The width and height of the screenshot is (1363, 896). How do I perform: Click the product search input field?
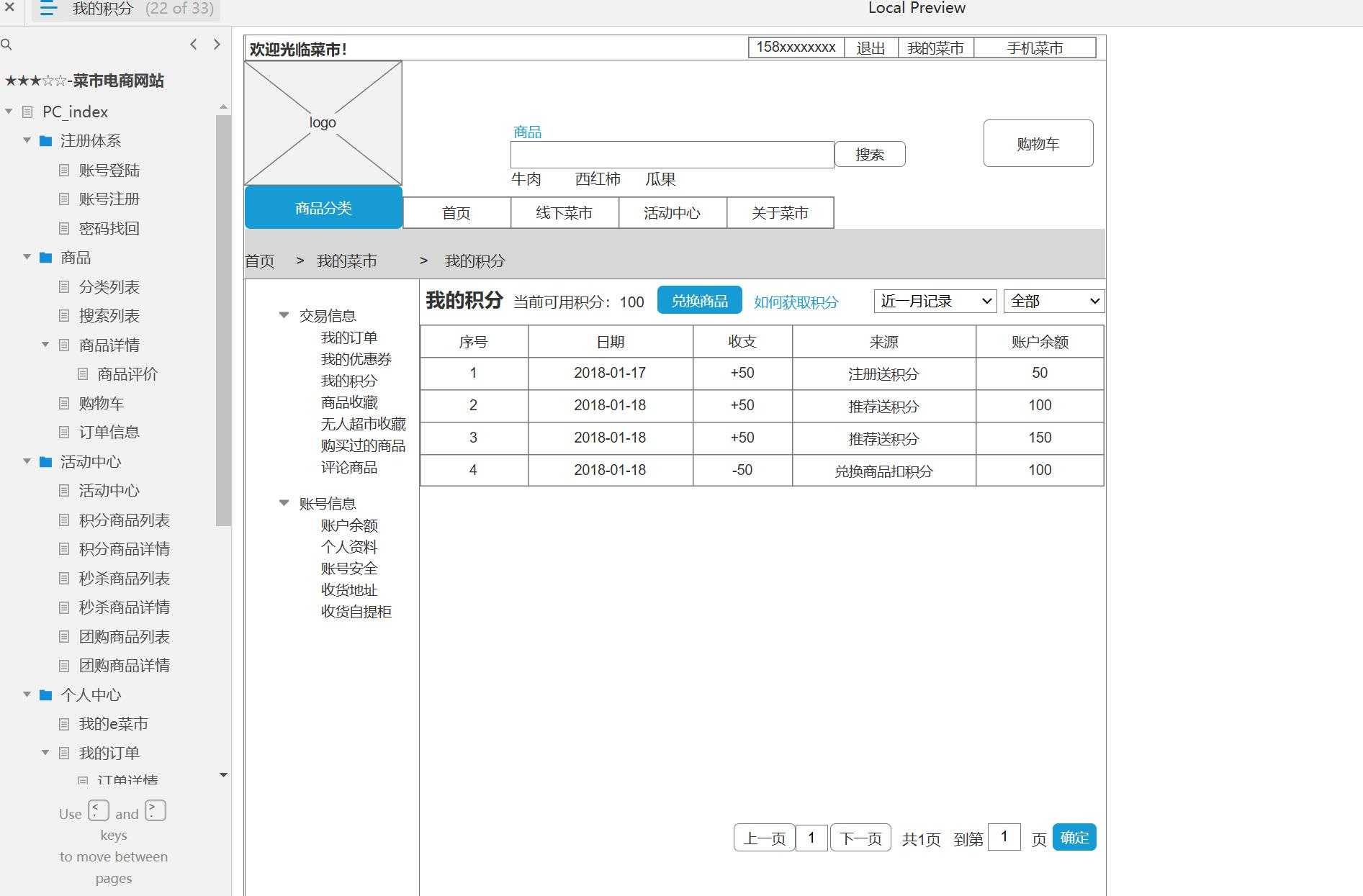[x=672, y=155]
